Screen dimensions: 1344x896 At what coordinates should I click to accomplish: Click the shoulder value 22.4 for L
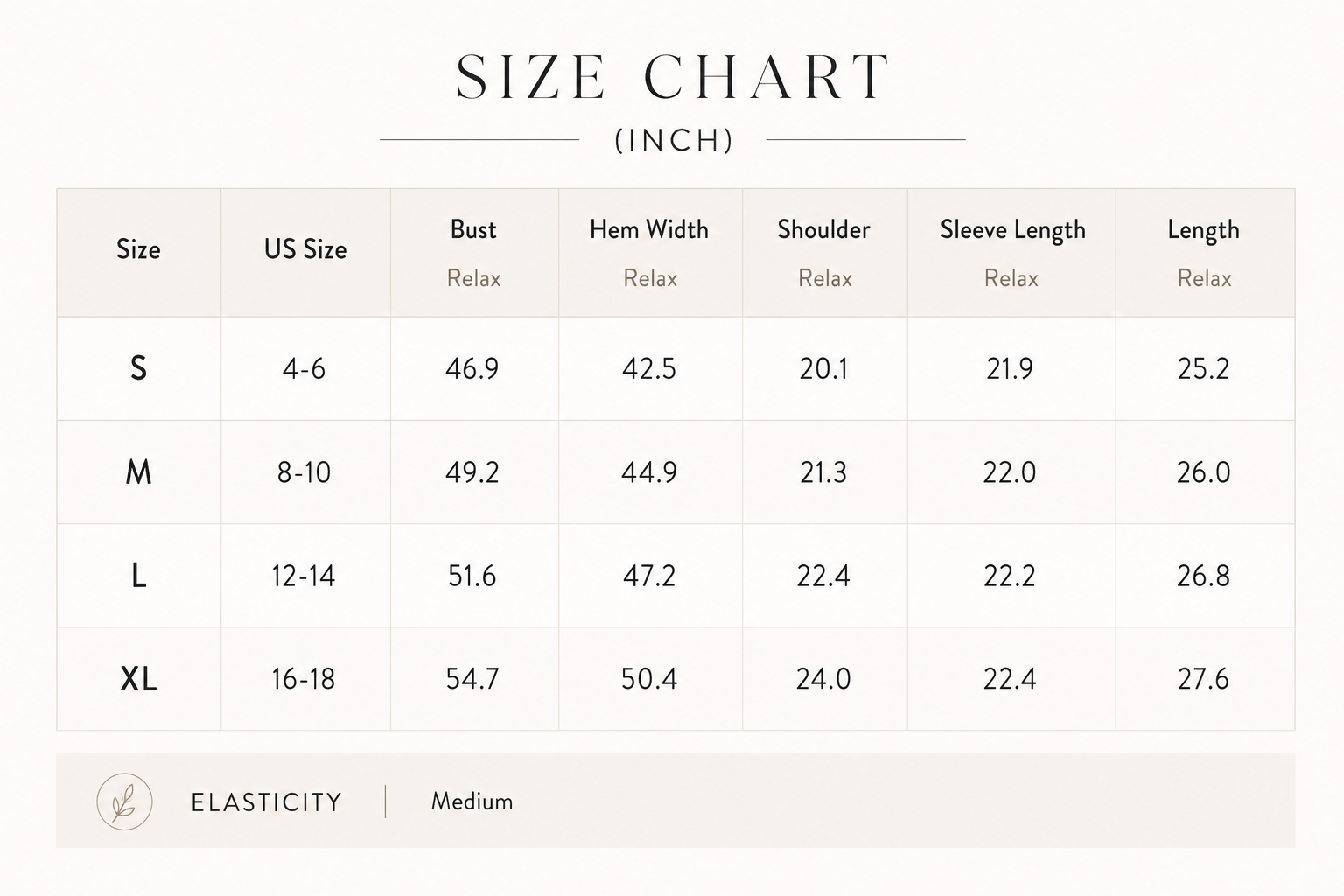click(823, 576)
